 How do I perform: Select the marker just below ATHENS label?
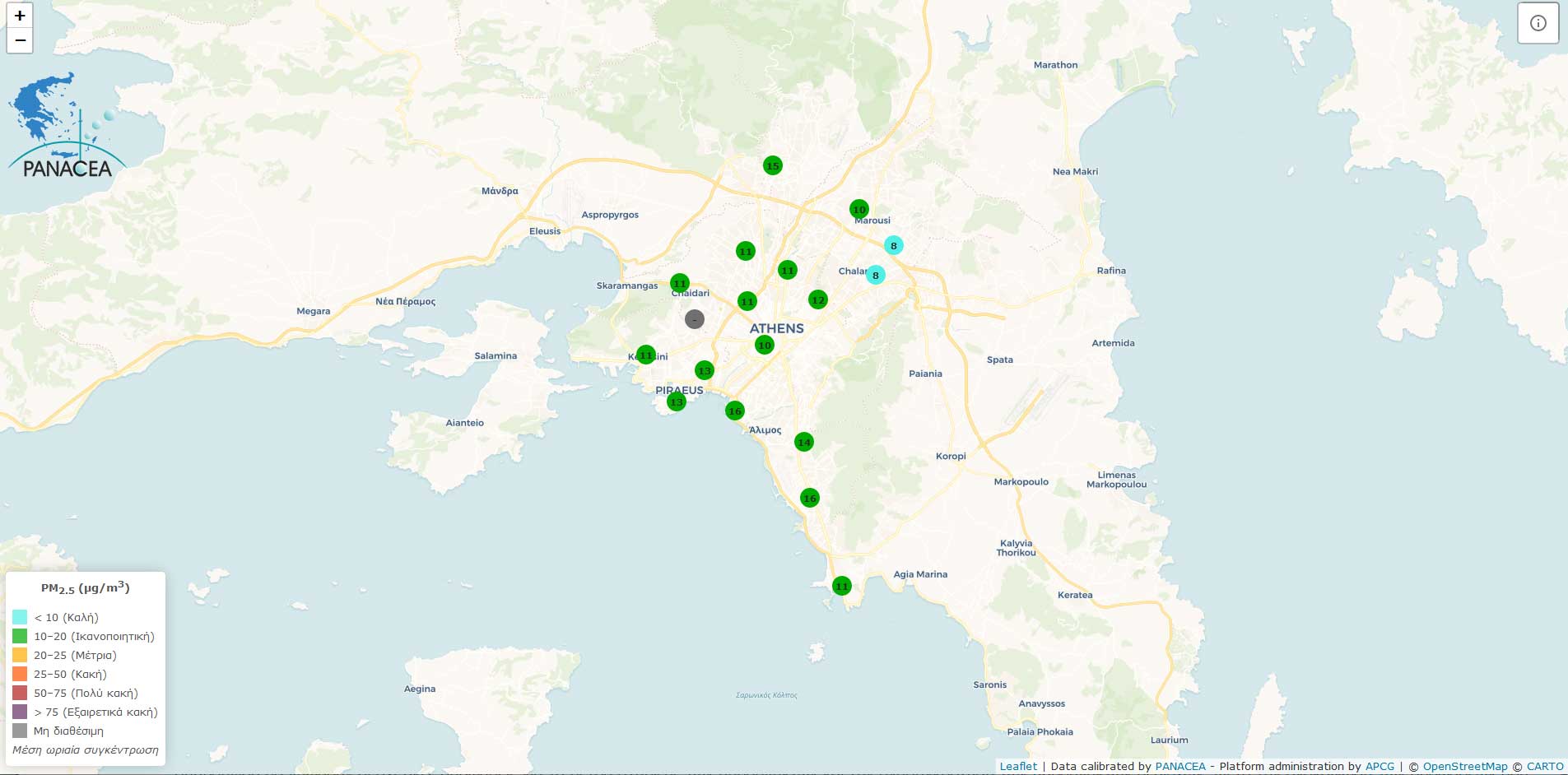(x=765, y=345)
